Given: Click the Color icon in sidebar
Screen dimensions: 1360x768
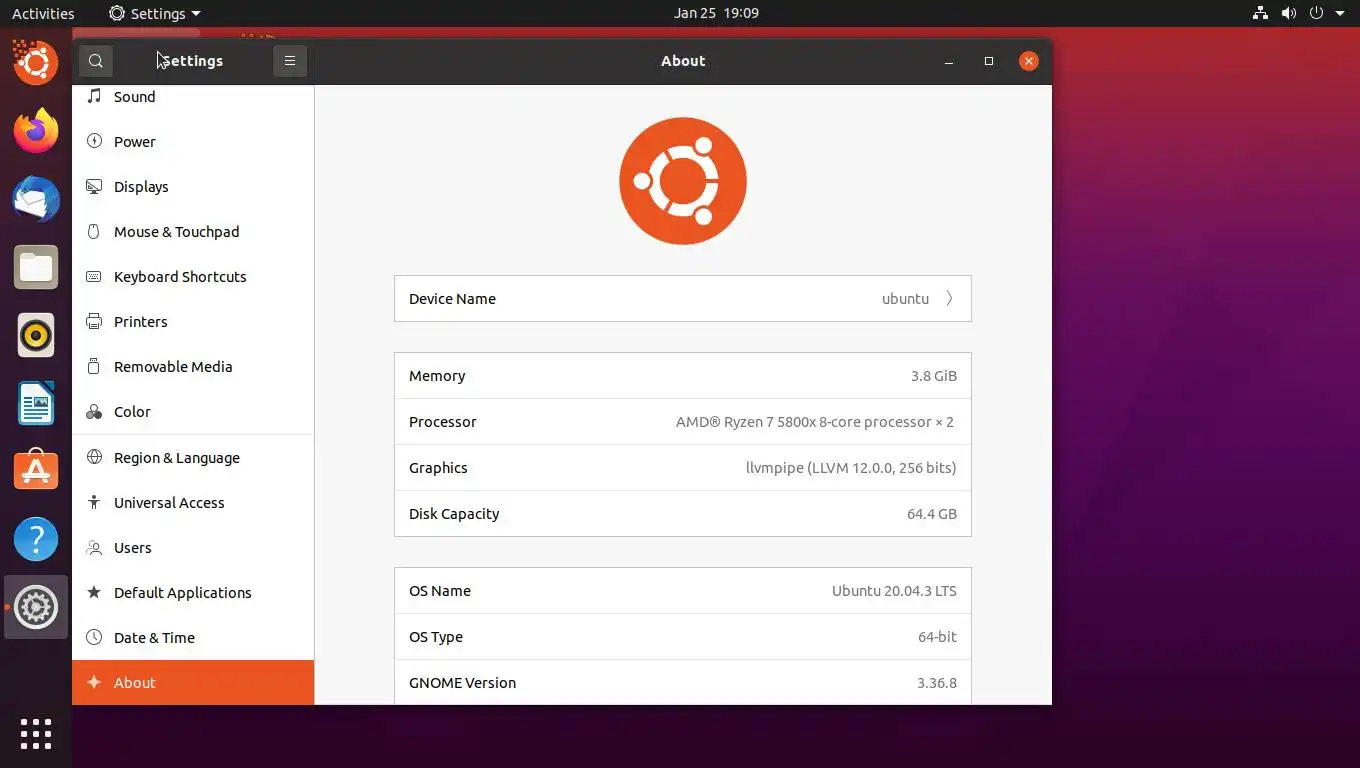Looking at the screenshot, I should pyautogui.click(x=94, y=412).
